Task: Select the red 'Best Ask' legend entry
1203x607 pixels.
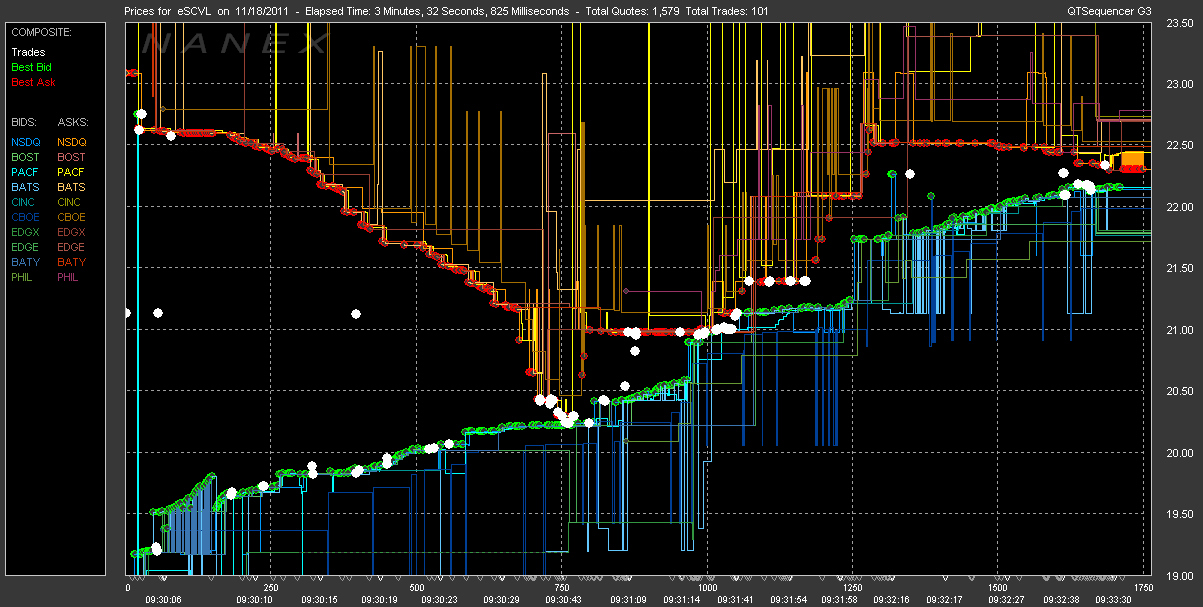Action: 32,82
